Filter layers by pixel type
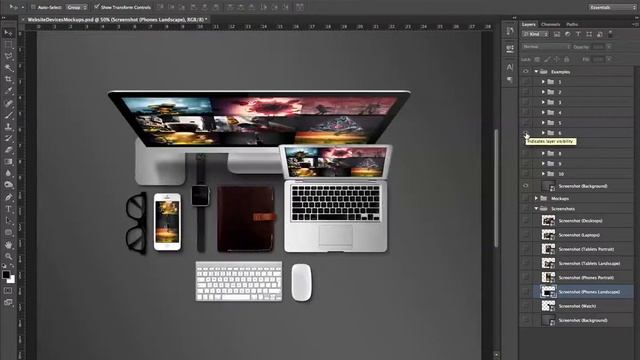This screenshot has height=360, width=640. coord(557,35)
